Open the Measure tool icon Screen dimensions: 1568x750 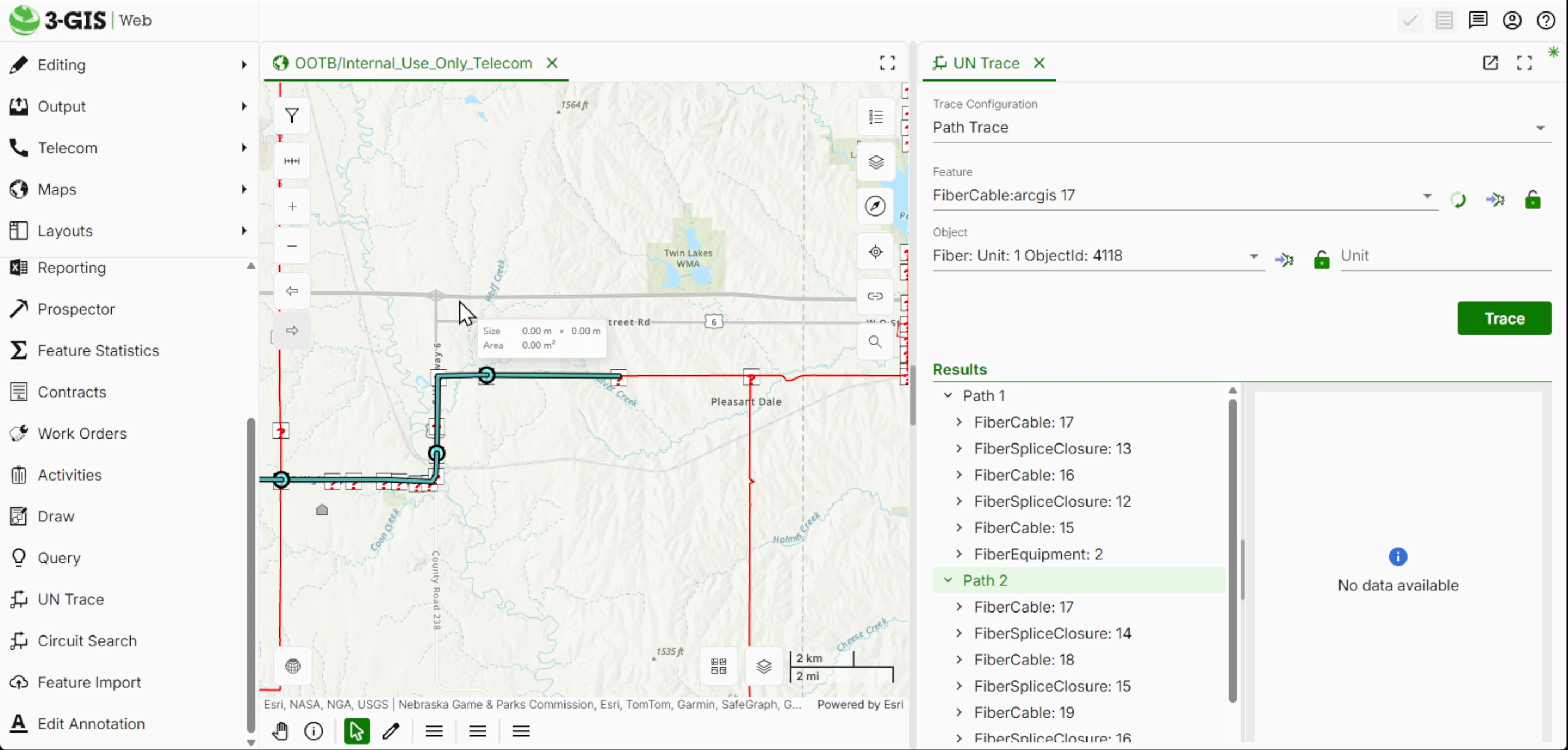pyautogui.click(x=292, y=161)
